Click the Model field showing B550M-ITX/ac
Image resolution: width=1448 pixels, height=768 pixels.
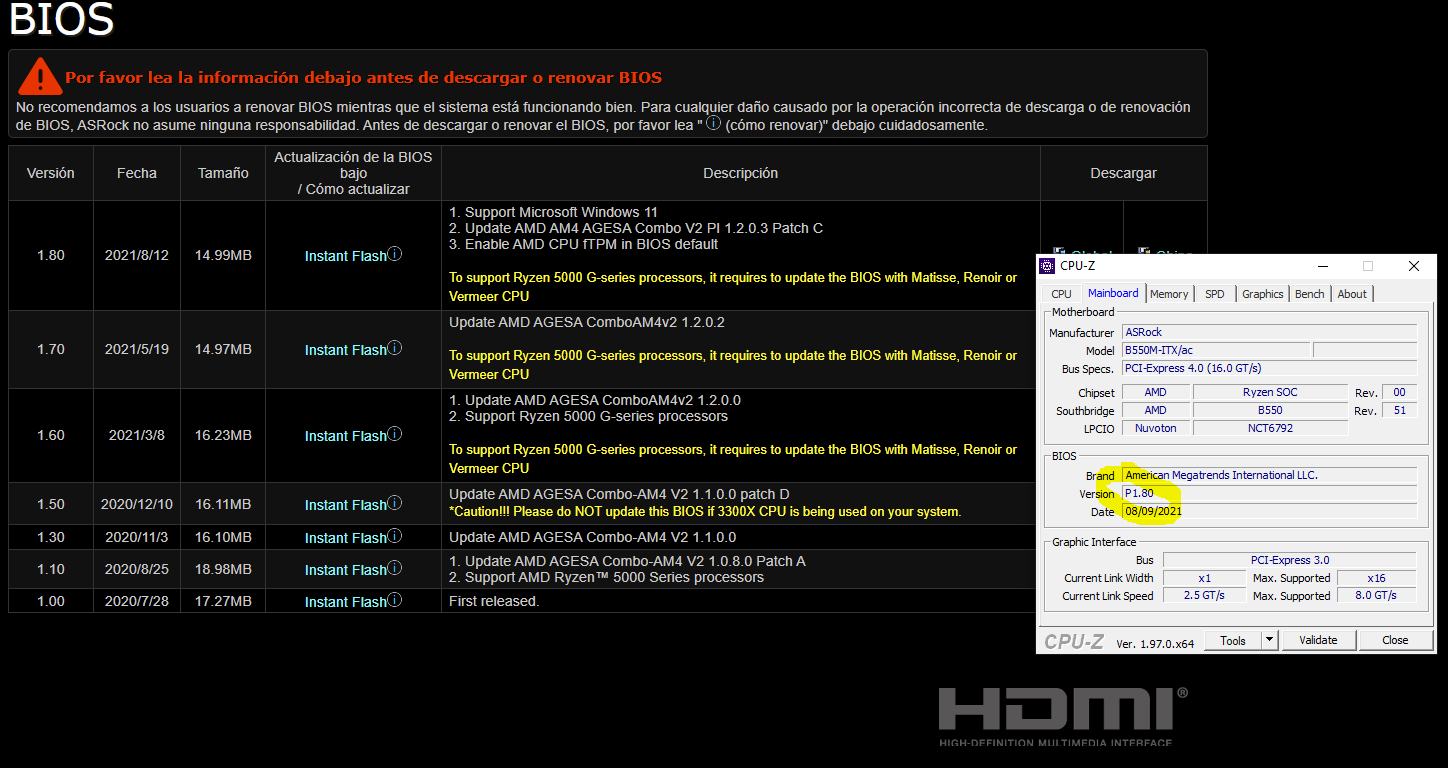coord(1215,350)
